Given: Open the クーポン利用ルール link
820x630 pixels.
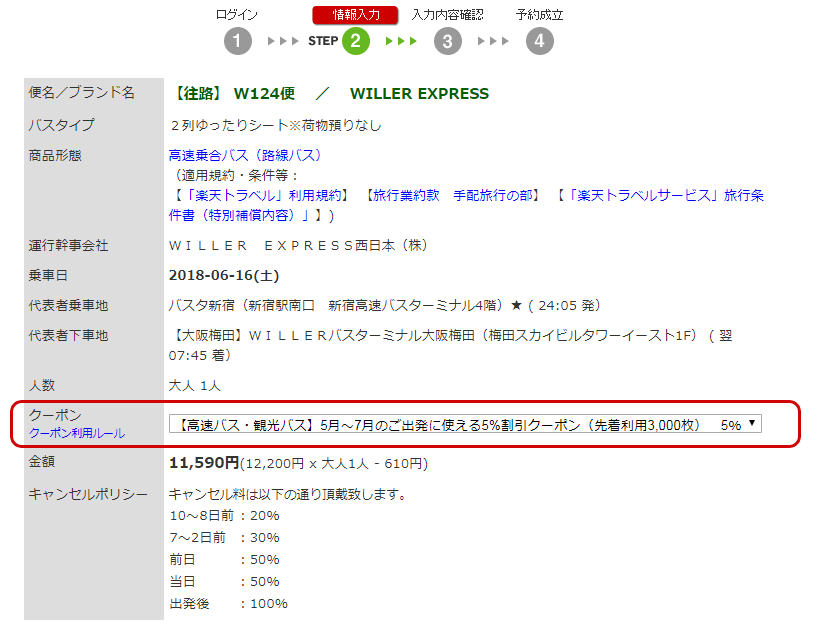Looking at the screenshot, I should 77,433.
